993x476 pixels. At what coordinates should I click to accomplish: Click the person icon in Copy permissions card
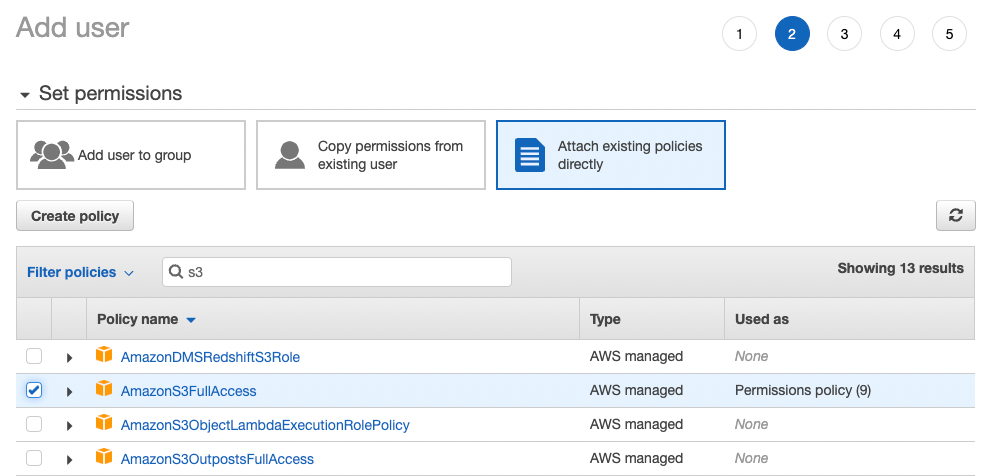289,155
